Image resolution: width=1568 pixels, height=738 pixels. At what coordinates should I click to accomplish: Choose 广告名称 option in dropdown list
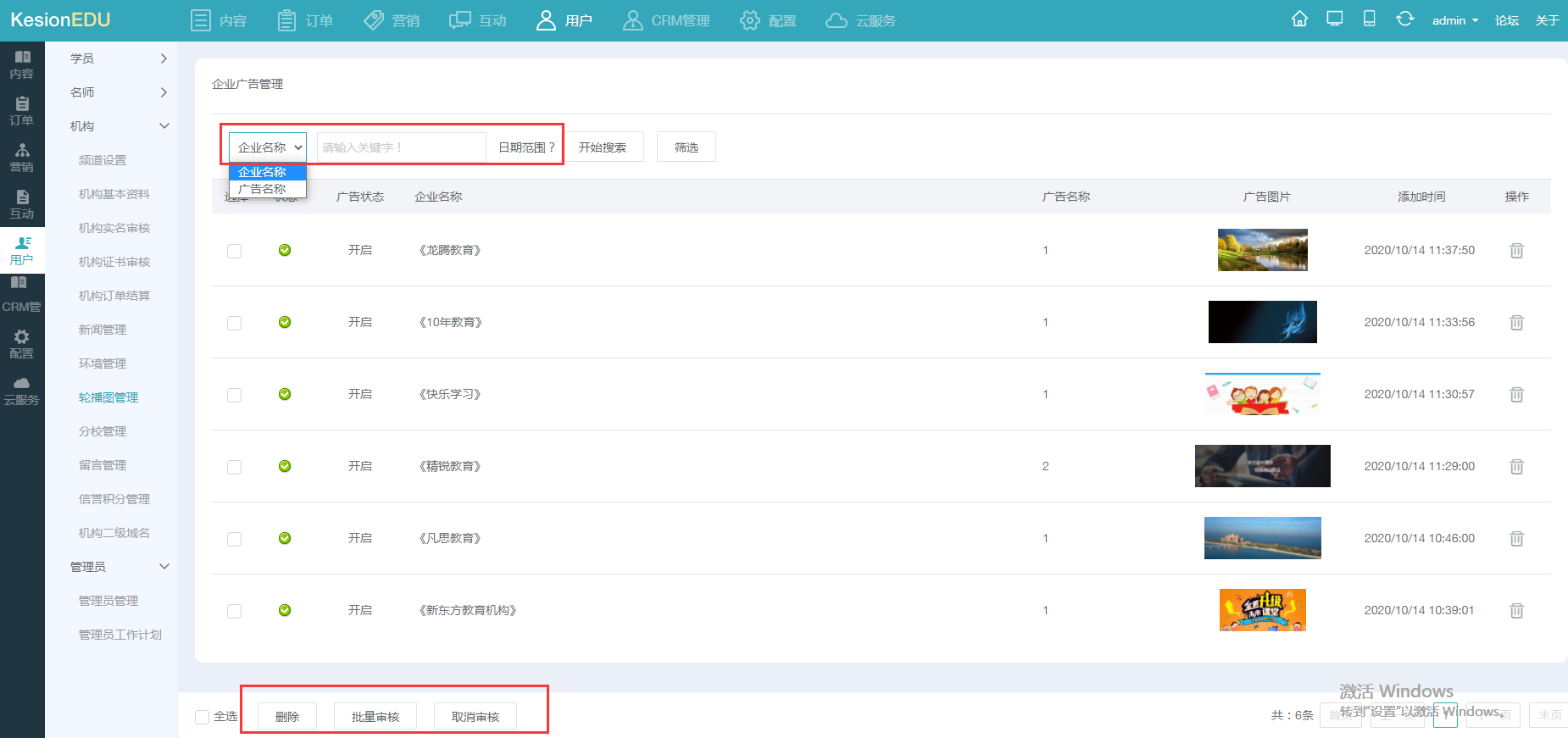pos(263,189)
